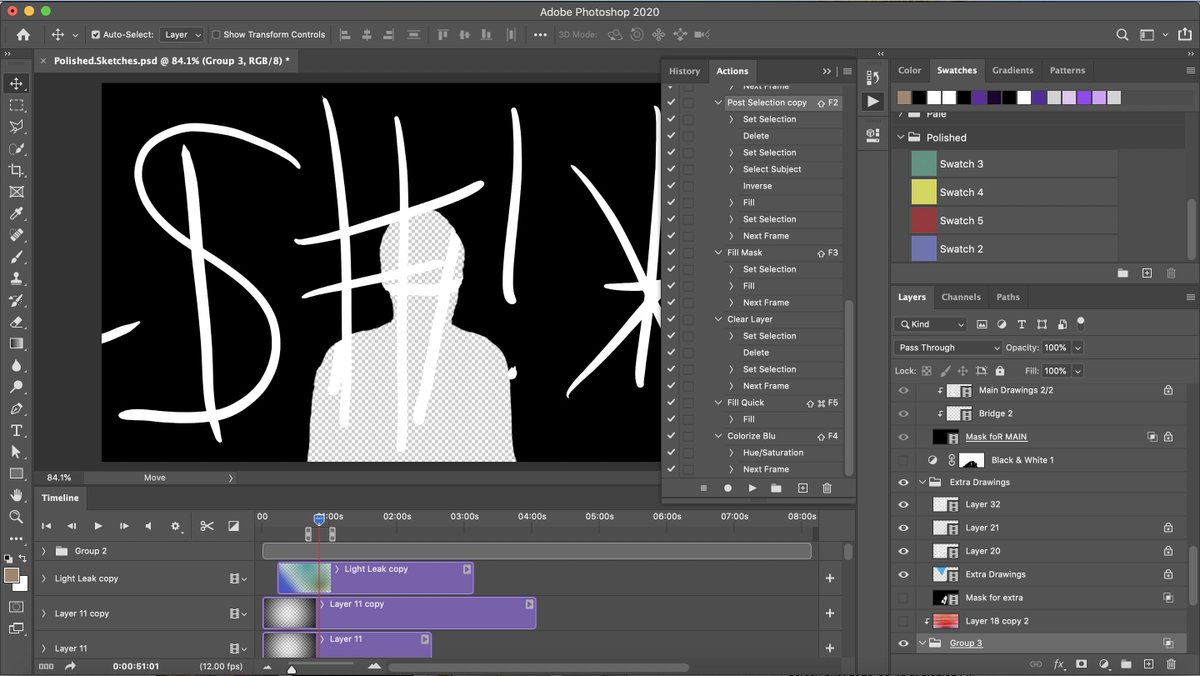Create a new action in Actions panel
Viewport: 1200px width, 676px height.
[802, 488]
